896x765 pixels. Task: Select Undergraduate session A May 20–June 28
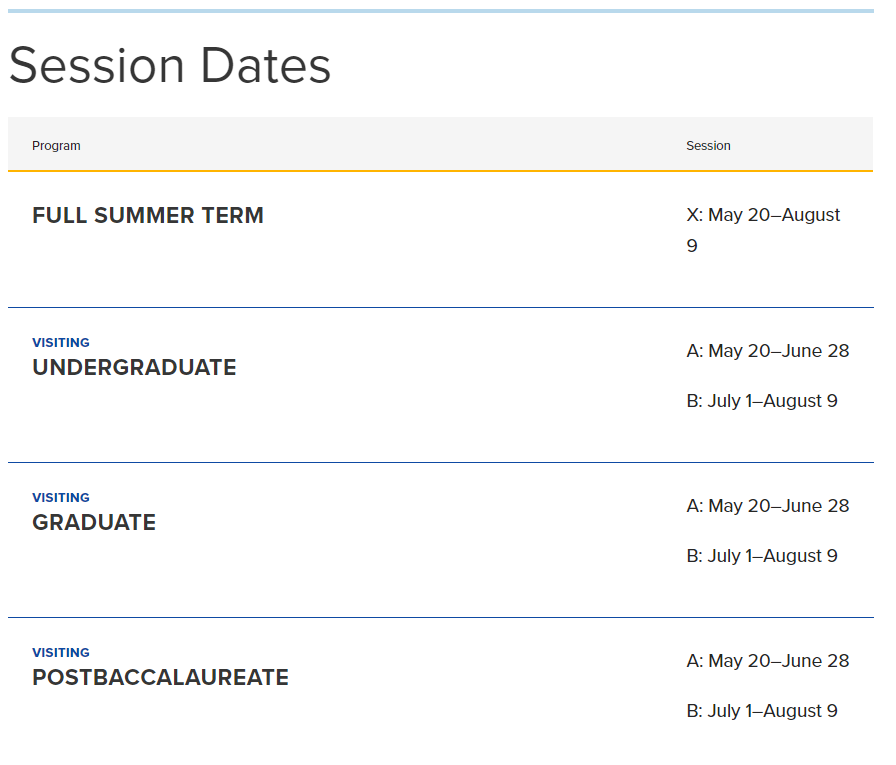(767, 351)
